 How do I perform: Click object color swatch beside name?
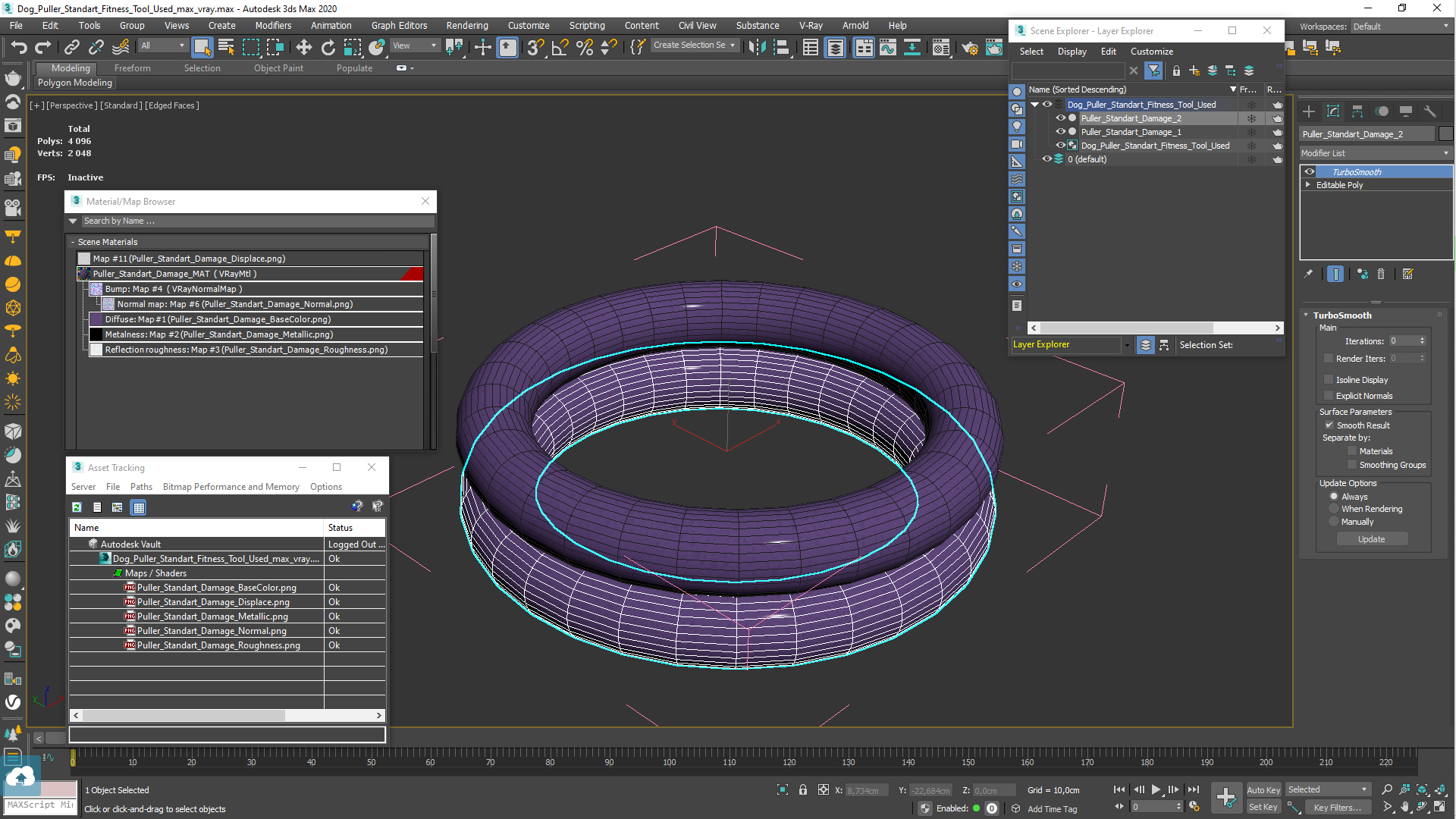(1445, 133)
